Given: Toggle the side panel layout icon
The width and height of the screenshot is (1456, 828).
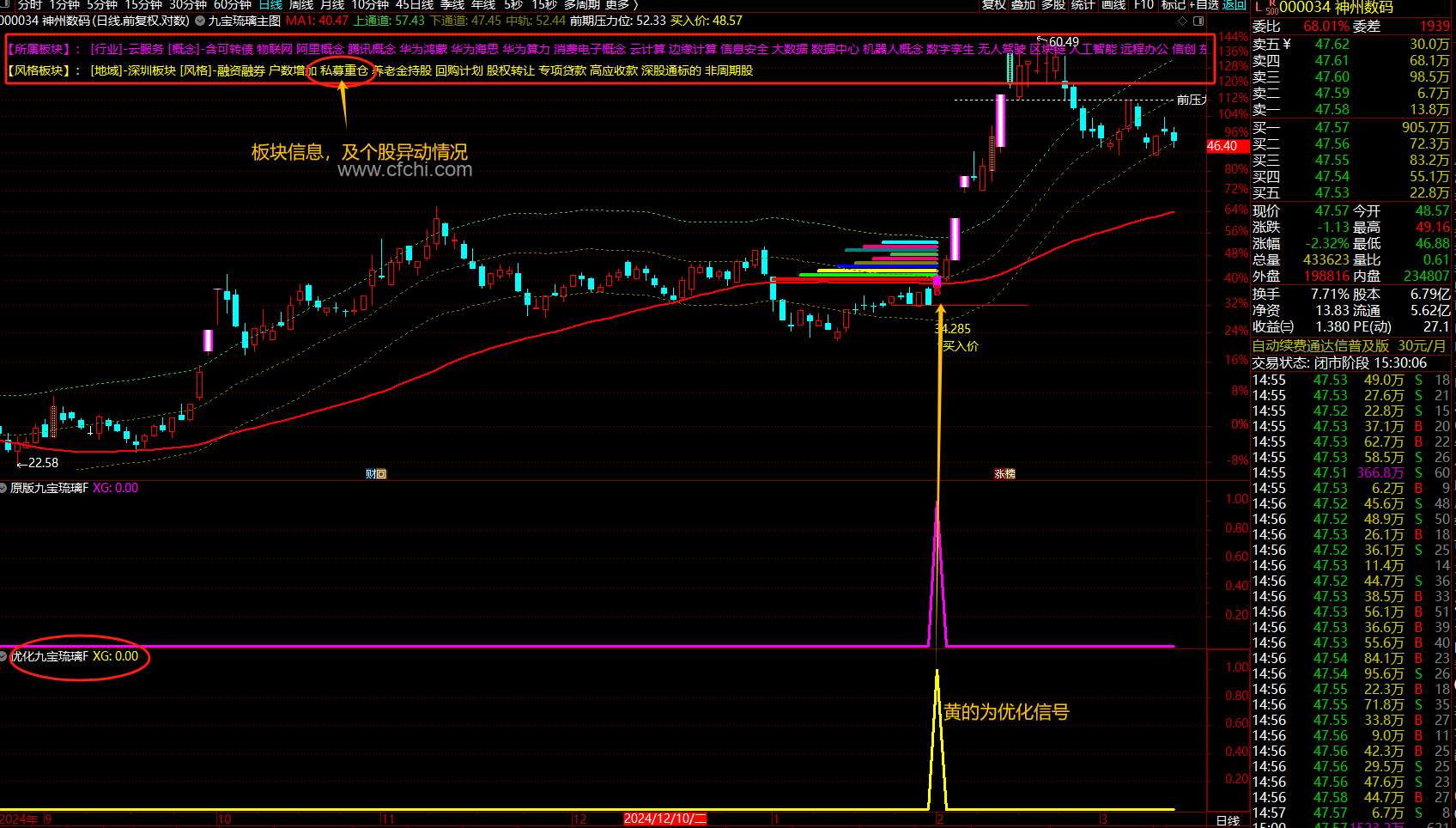Looking at the screenshot, I should click(1198, 21).
